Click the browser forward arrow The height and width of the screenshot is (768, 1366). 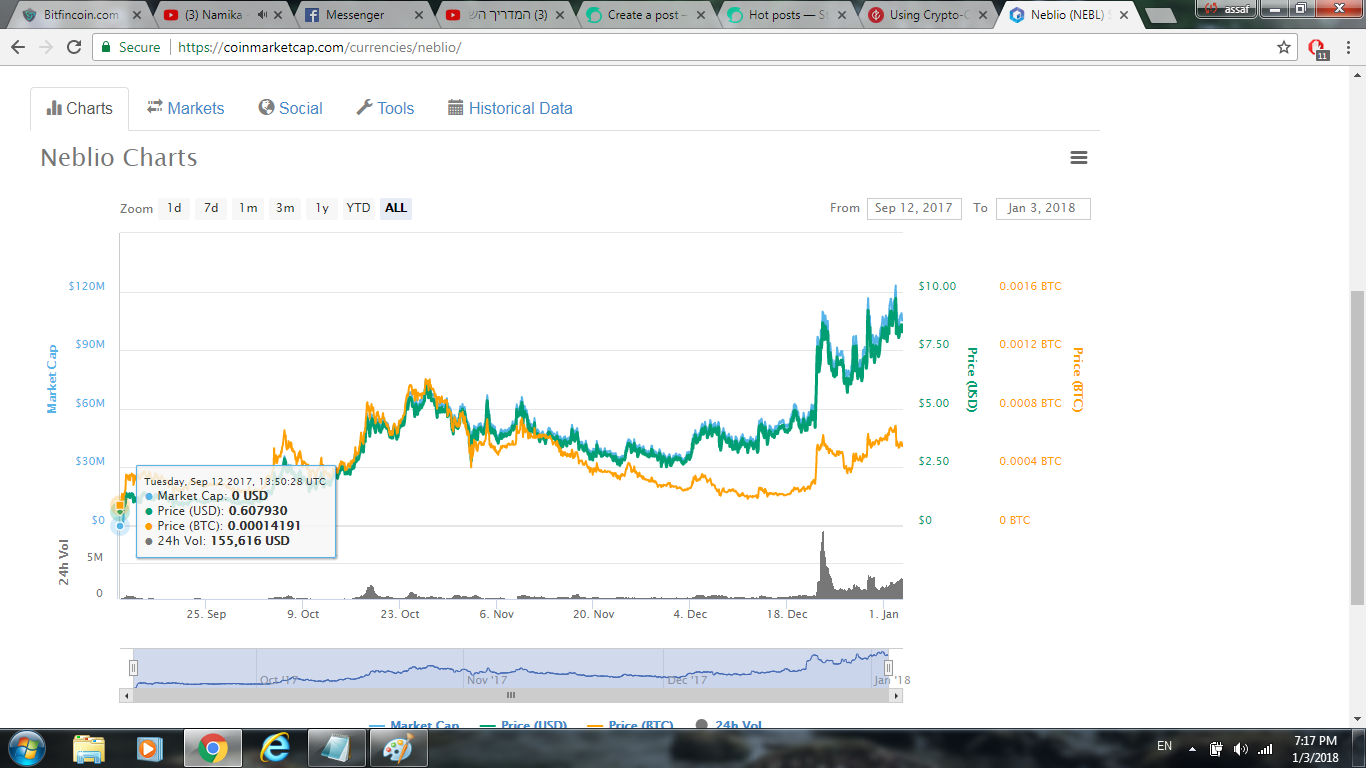coord(45,47)
